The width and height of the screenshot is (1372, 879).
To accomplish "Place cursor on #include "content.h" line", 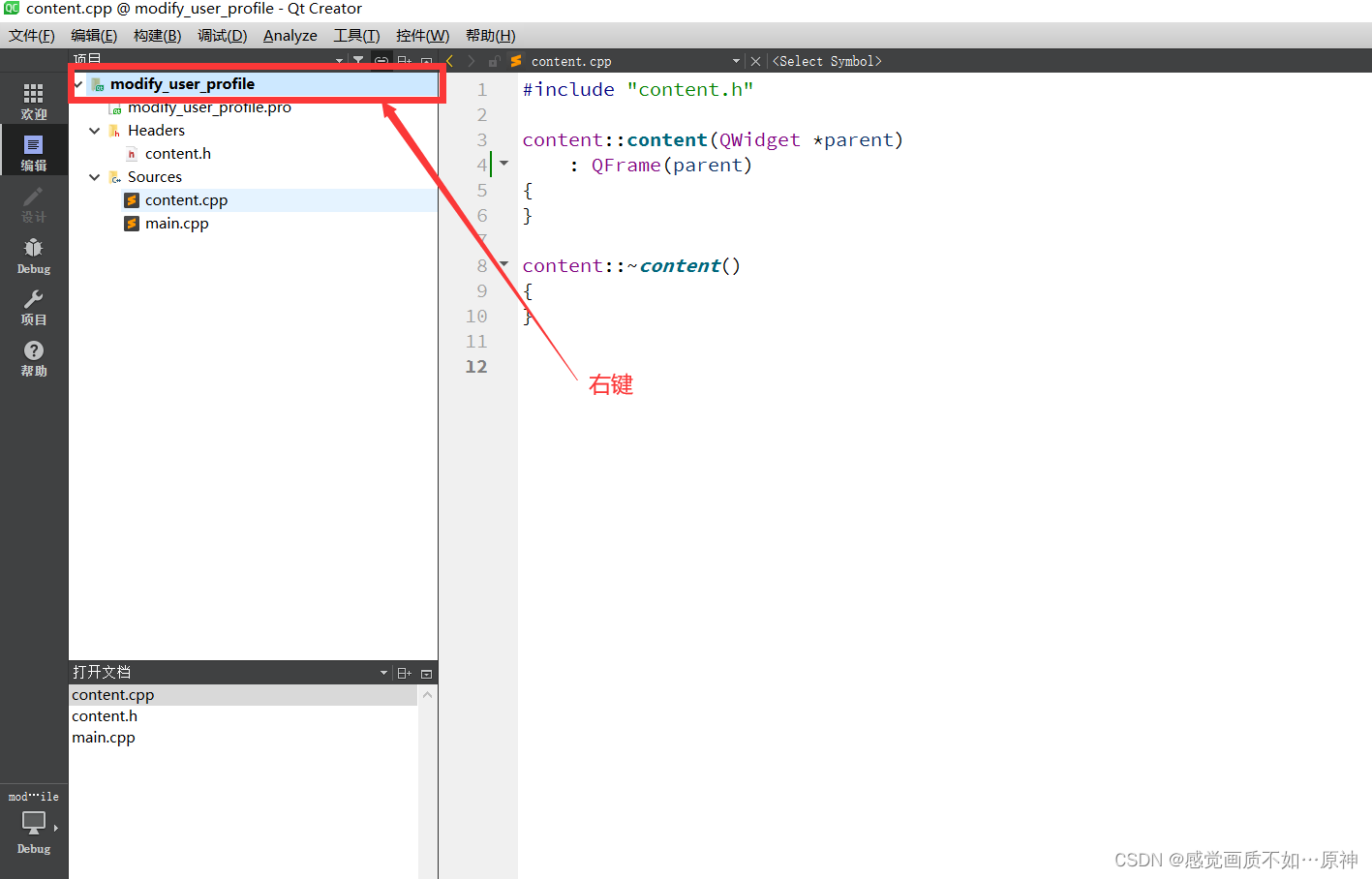I will [638, 90].
